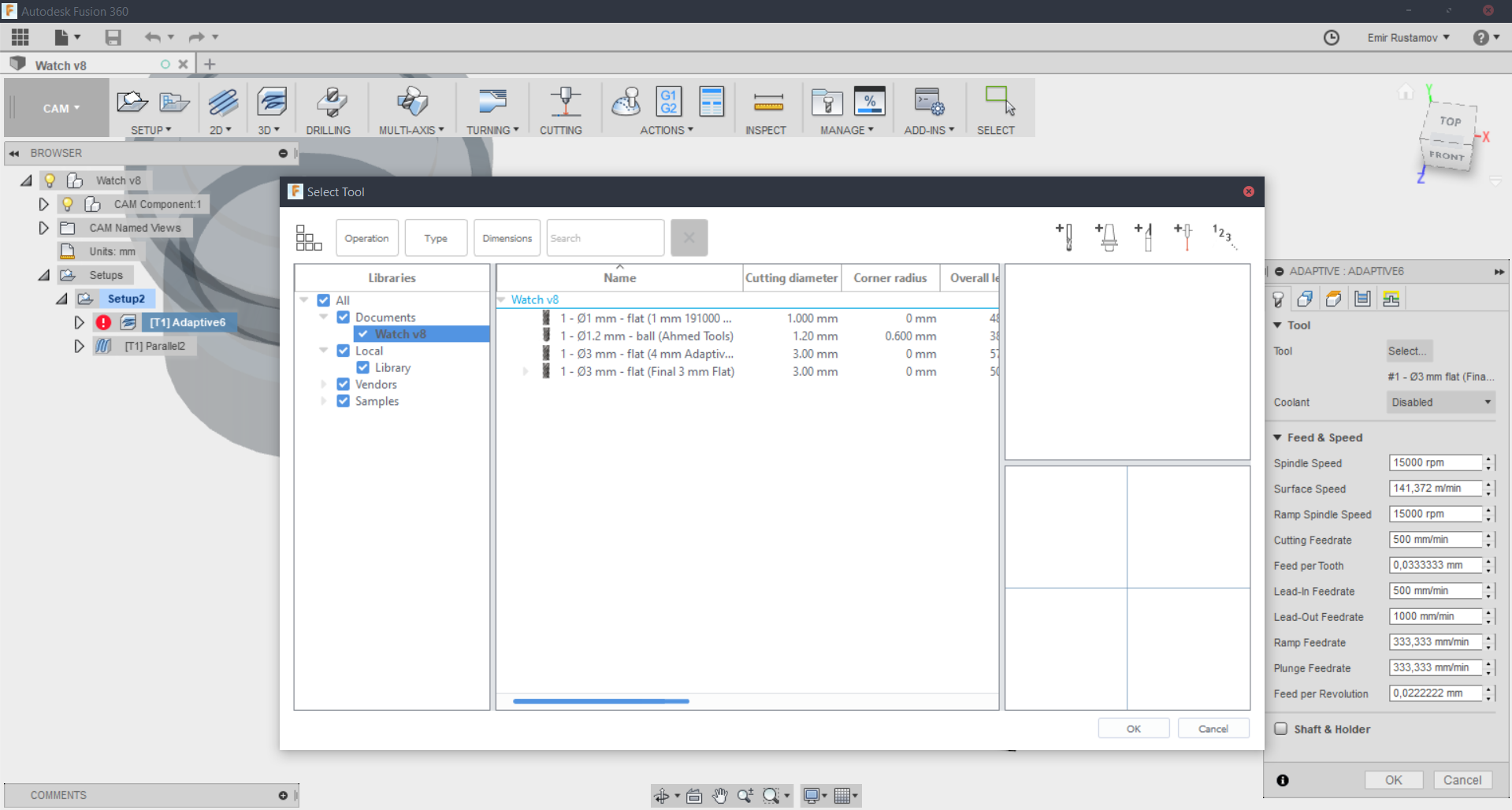Toggle visibility bulb of CAM Component:1

point(68,204)
